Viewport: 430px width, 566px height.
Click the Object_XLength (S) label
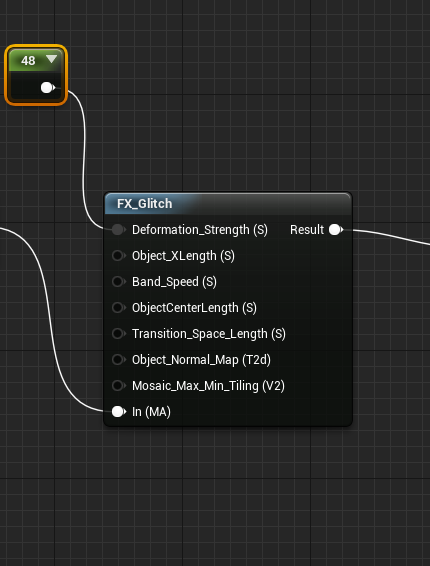(183, 256)
